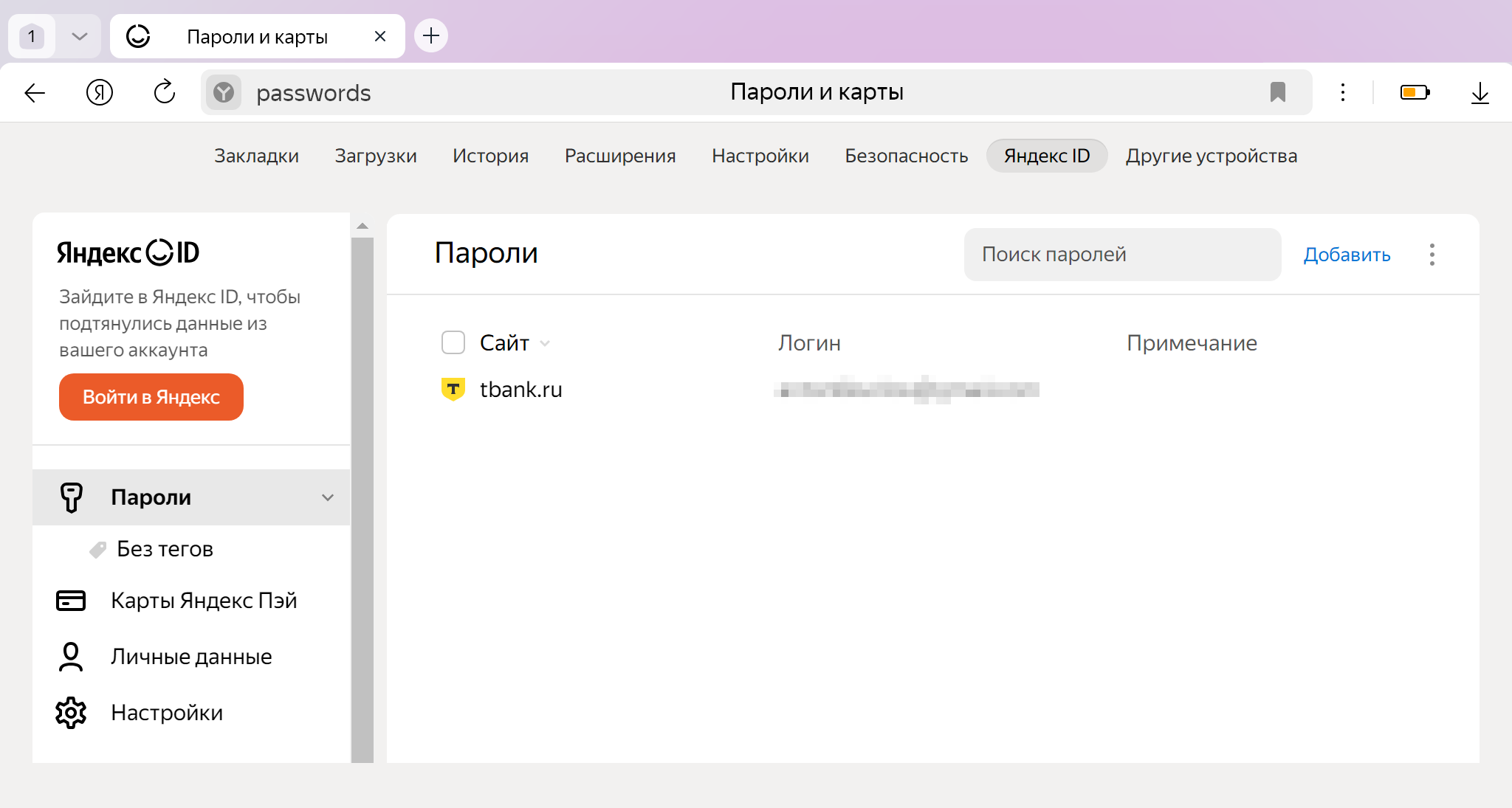Click the blurred login for tbank.ru
Screen dimensions: 1512x808
click(907, 390)
